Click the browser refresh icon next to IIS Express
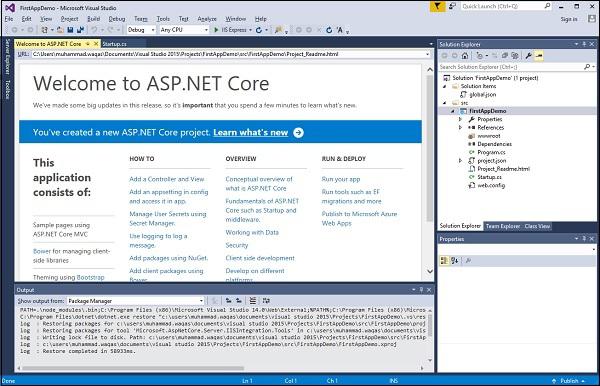Screen dimensions: 600x386 [259, 30]
